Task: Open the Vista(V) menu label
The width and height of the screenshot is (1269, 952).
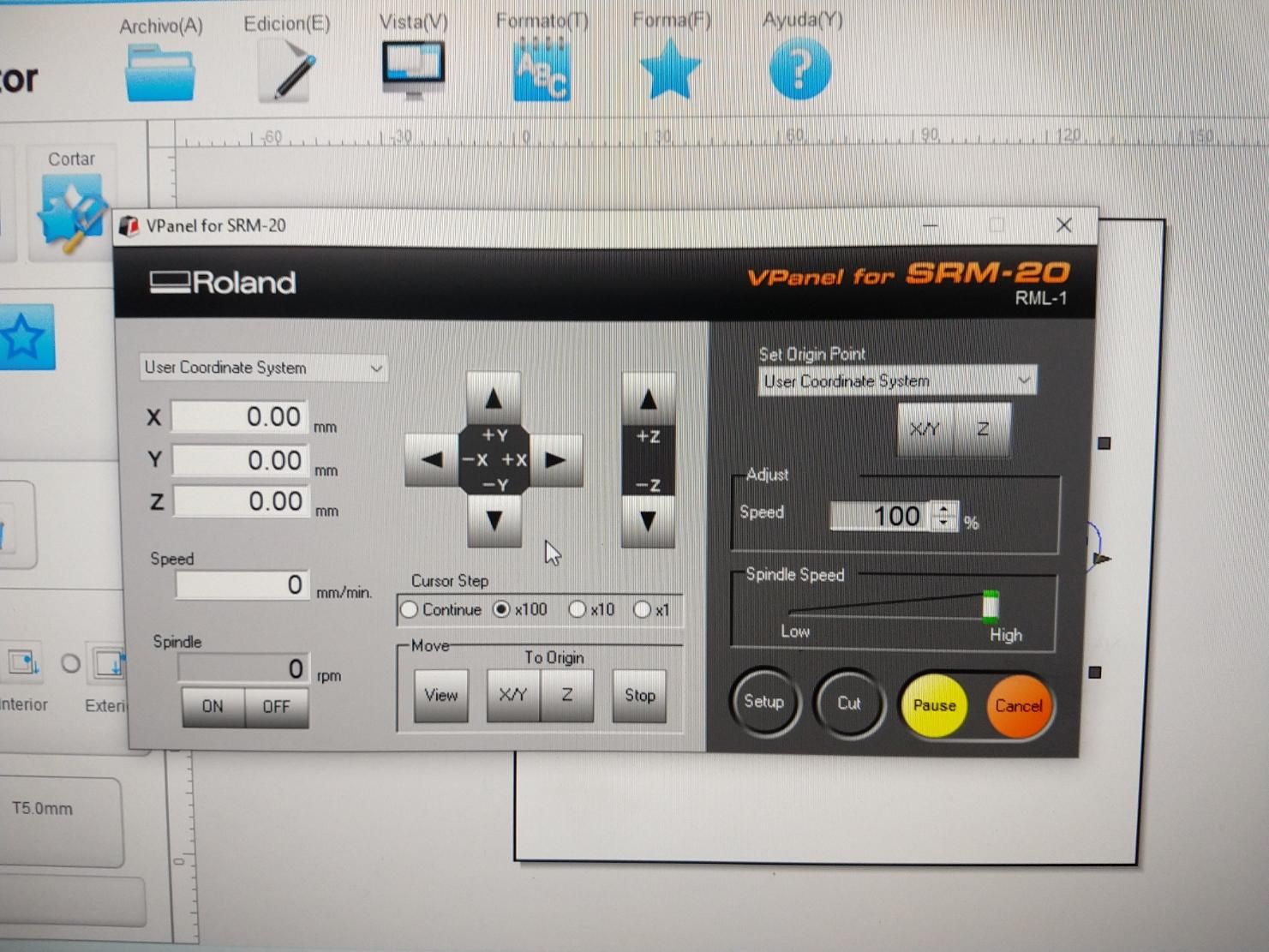Action: click(414, 22)
